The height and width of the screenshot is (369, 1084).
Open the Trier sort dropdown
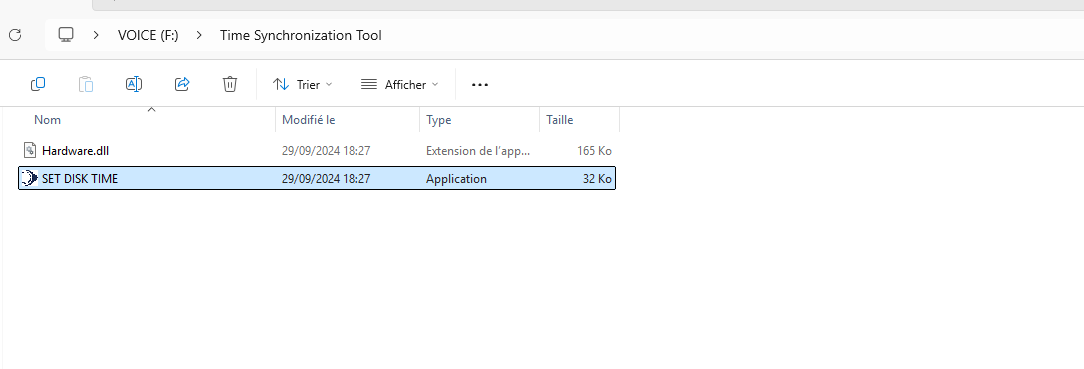pyautogui.click(x=303, y=84)
